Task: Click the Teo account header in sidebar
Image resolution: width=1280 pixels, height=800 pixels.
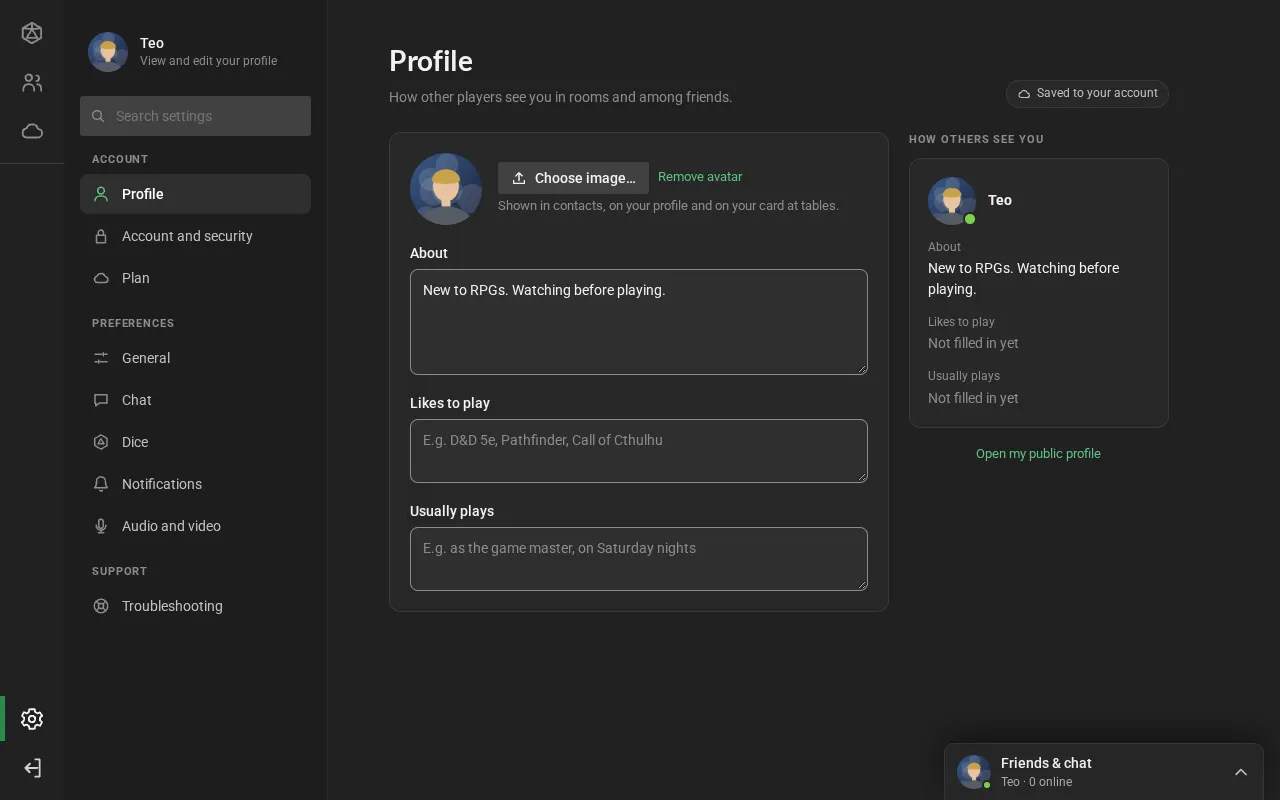Action: coord(195,52)
